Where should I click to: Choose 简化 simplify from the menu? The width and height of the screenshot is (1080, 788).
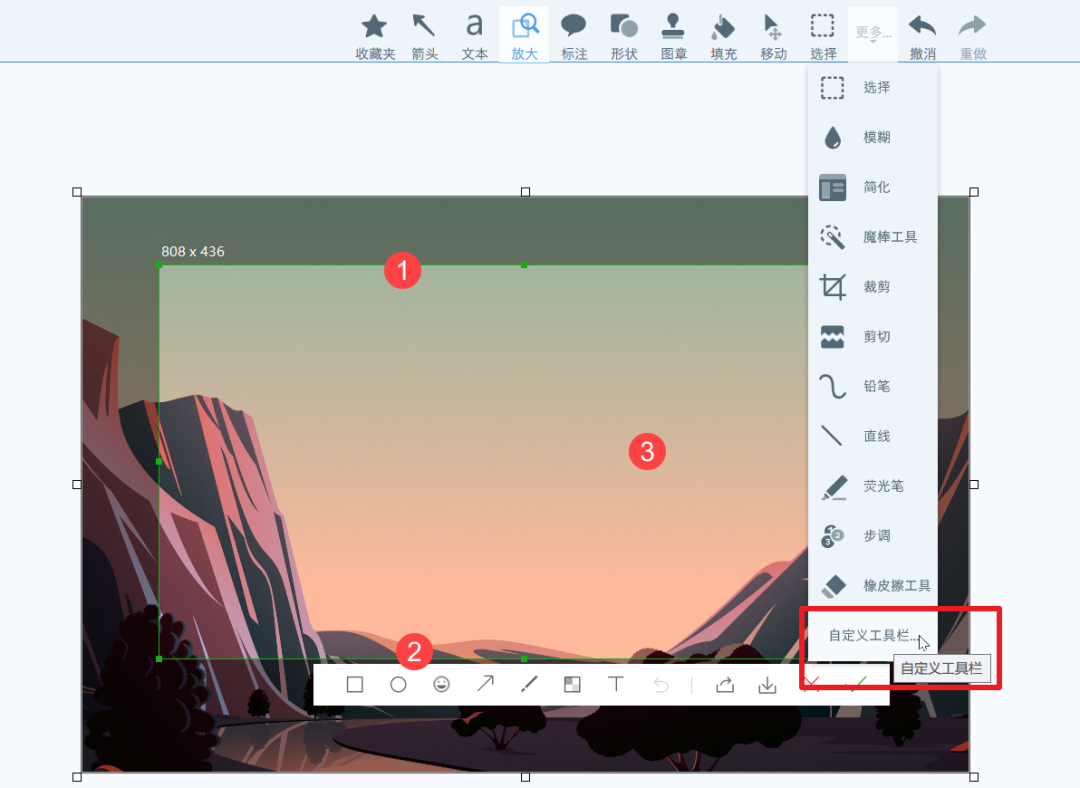click(x=873, y=187)
